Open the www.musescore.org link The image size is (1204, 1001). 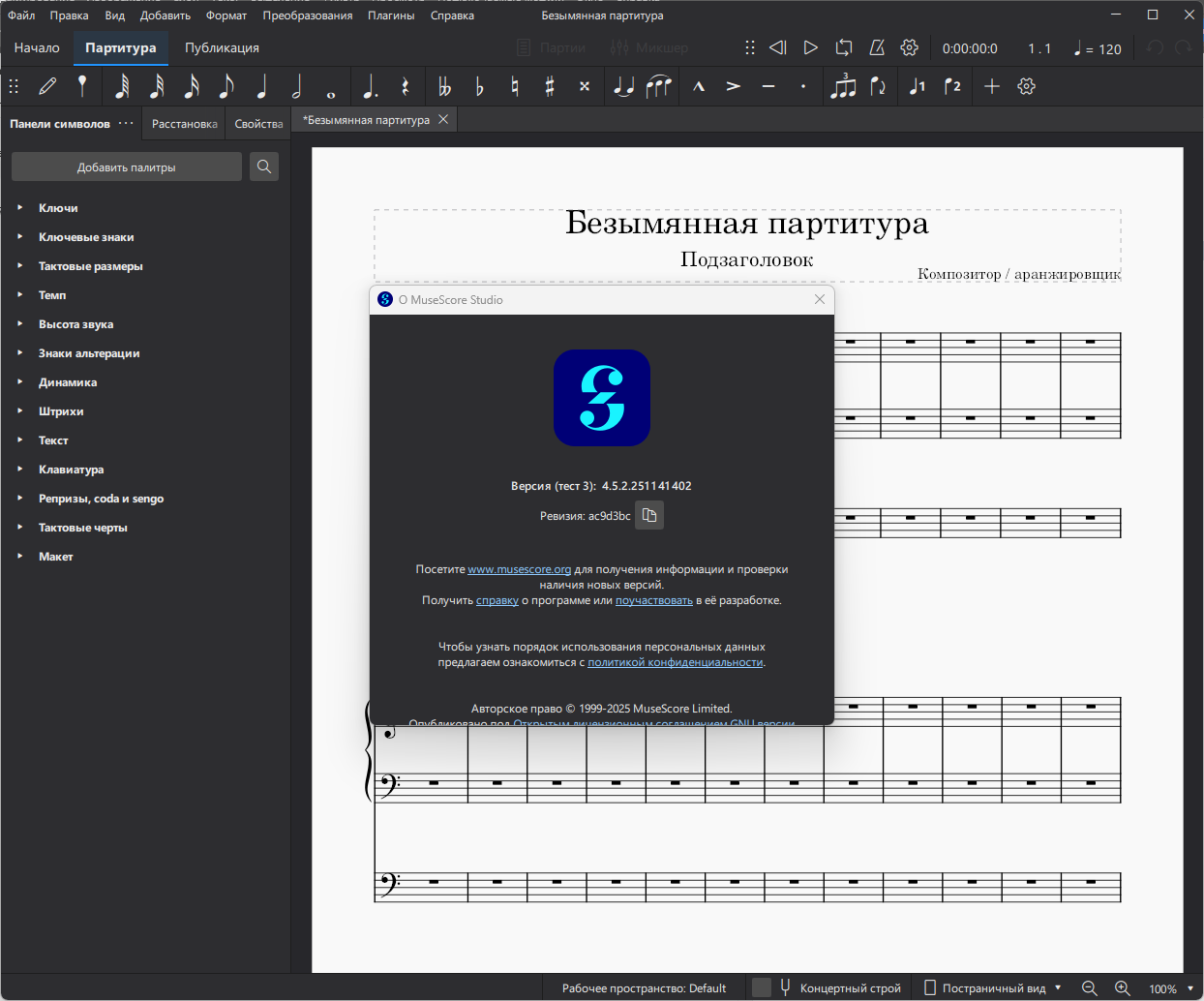pyautogui.click(x=520, y=569)
